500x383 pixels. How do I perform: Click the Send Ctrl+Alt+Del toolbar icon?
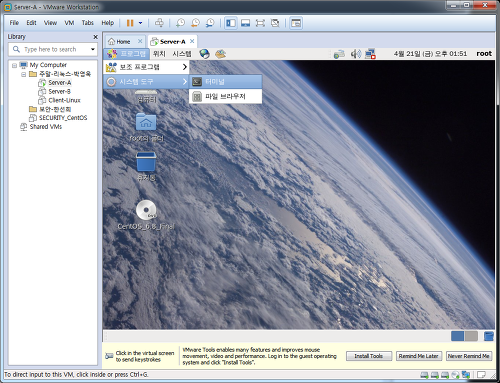coord(159,23)
